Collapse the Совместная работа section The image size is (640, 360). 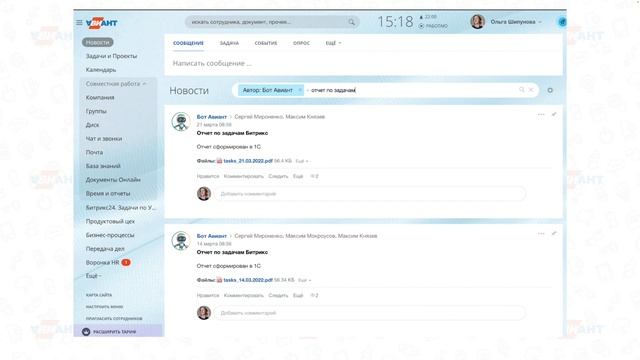[116, 84]
